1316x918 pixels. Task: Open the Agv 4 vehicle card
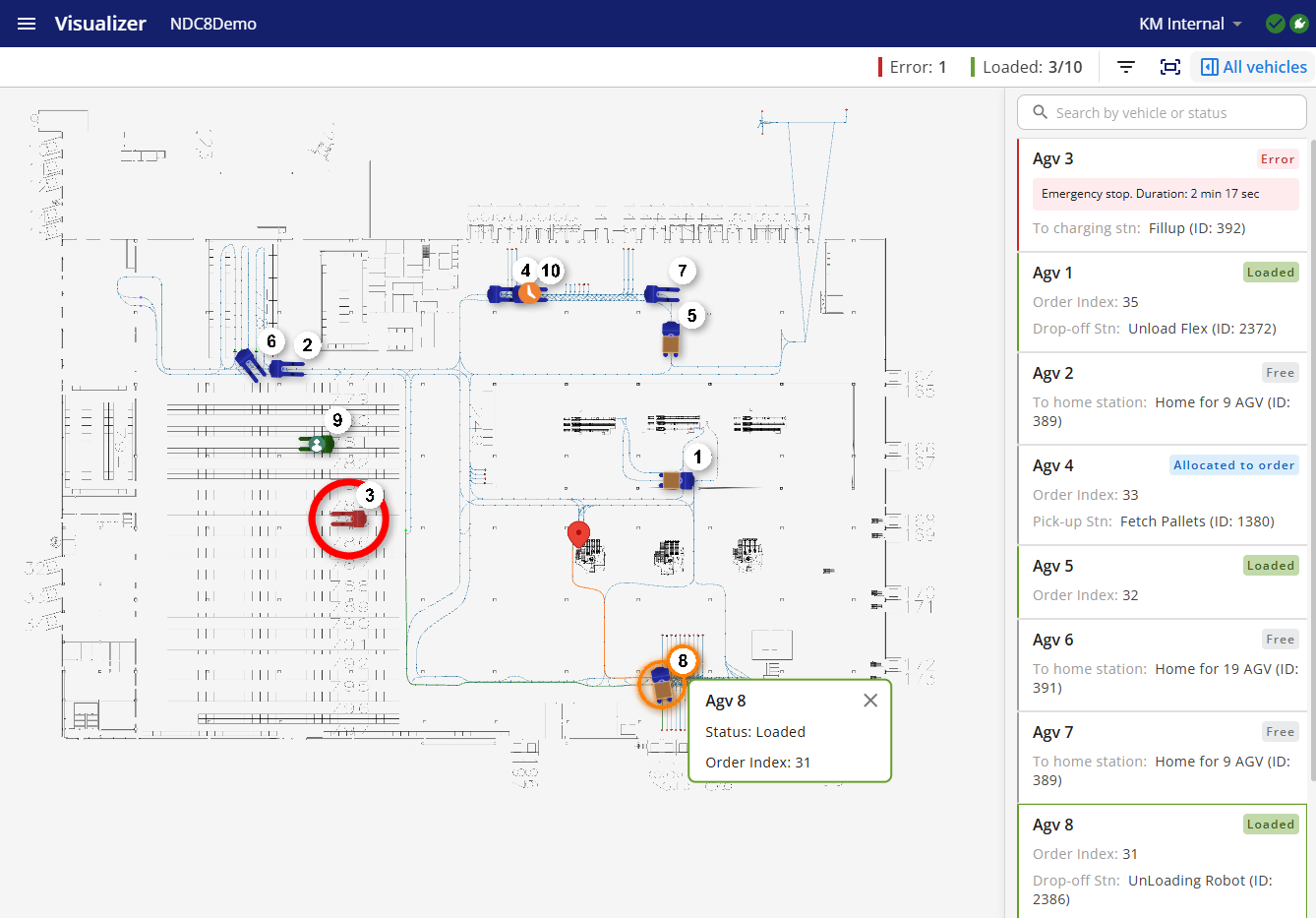coord(1162,493)
